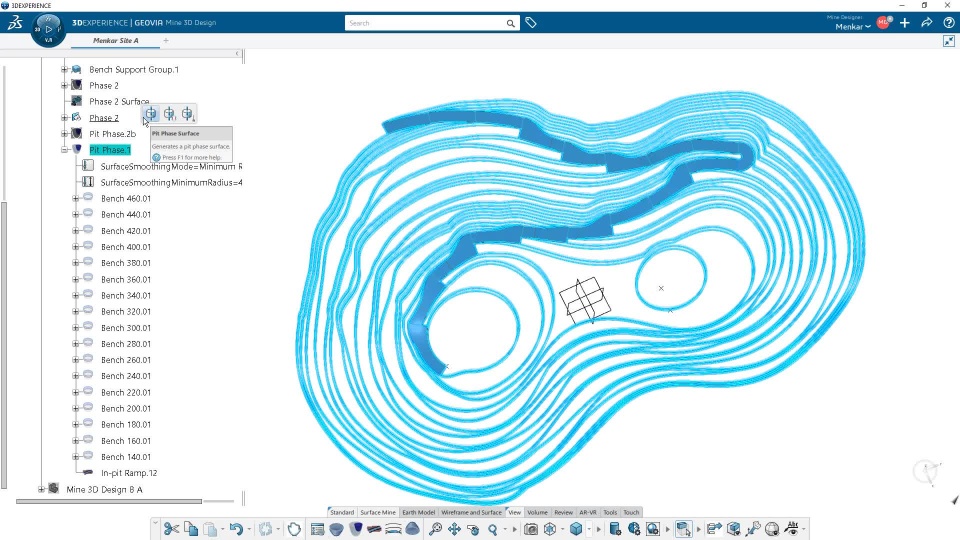Expand the Bench 460.01 node
960x540 pixels.
point(75,198)
